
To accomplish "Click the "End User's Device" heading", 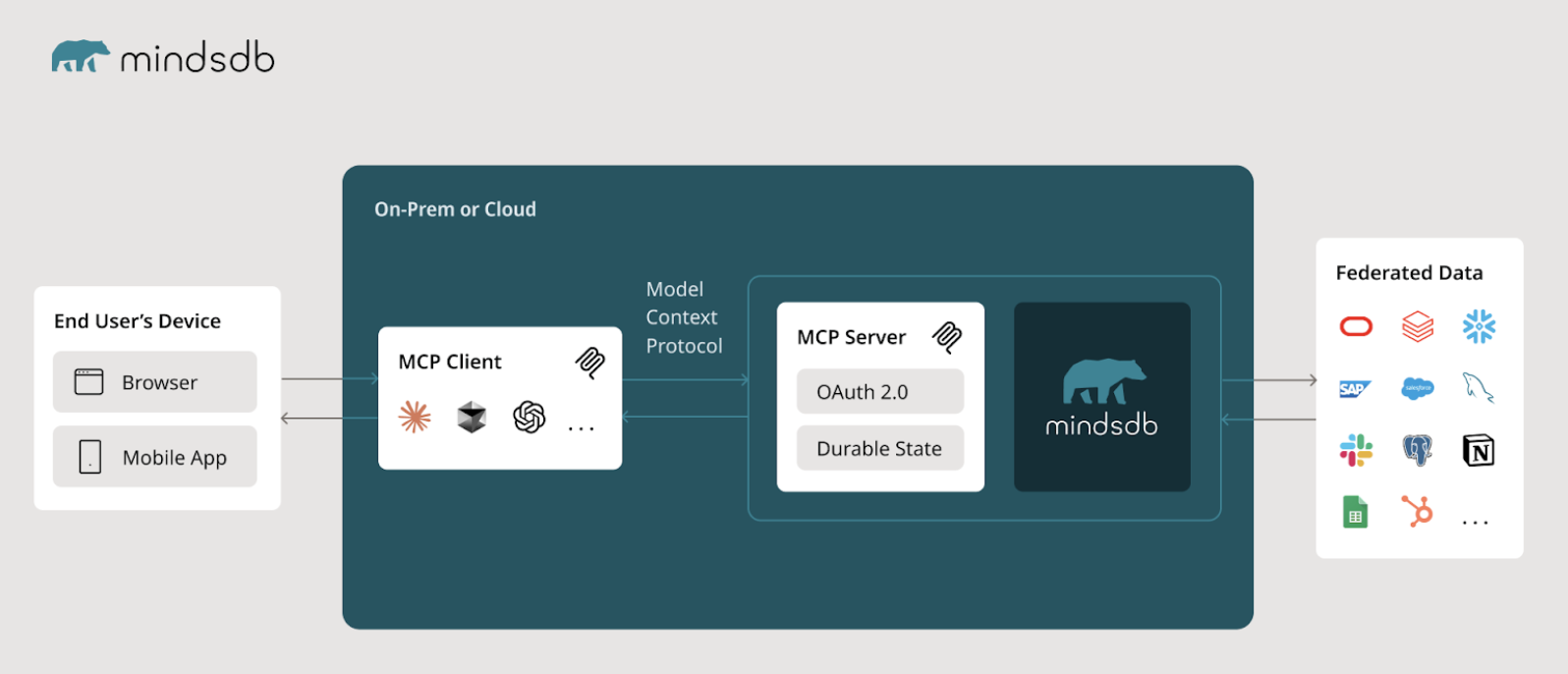I will tap(138, 321).
